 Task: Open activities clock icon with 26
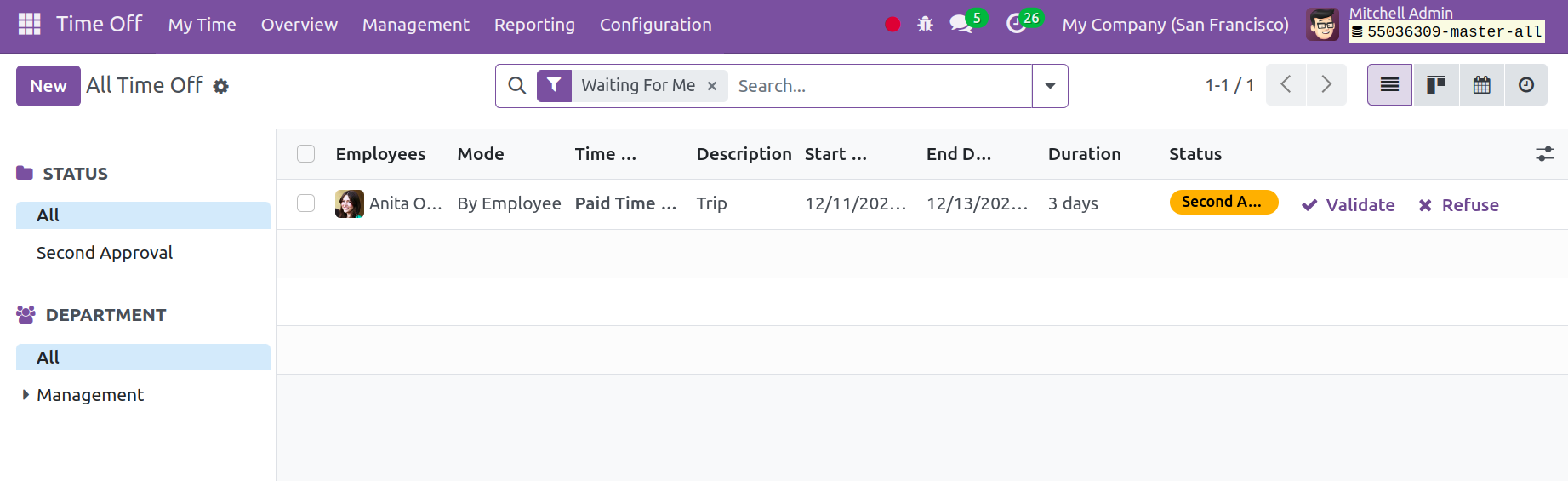[1016, 24]
